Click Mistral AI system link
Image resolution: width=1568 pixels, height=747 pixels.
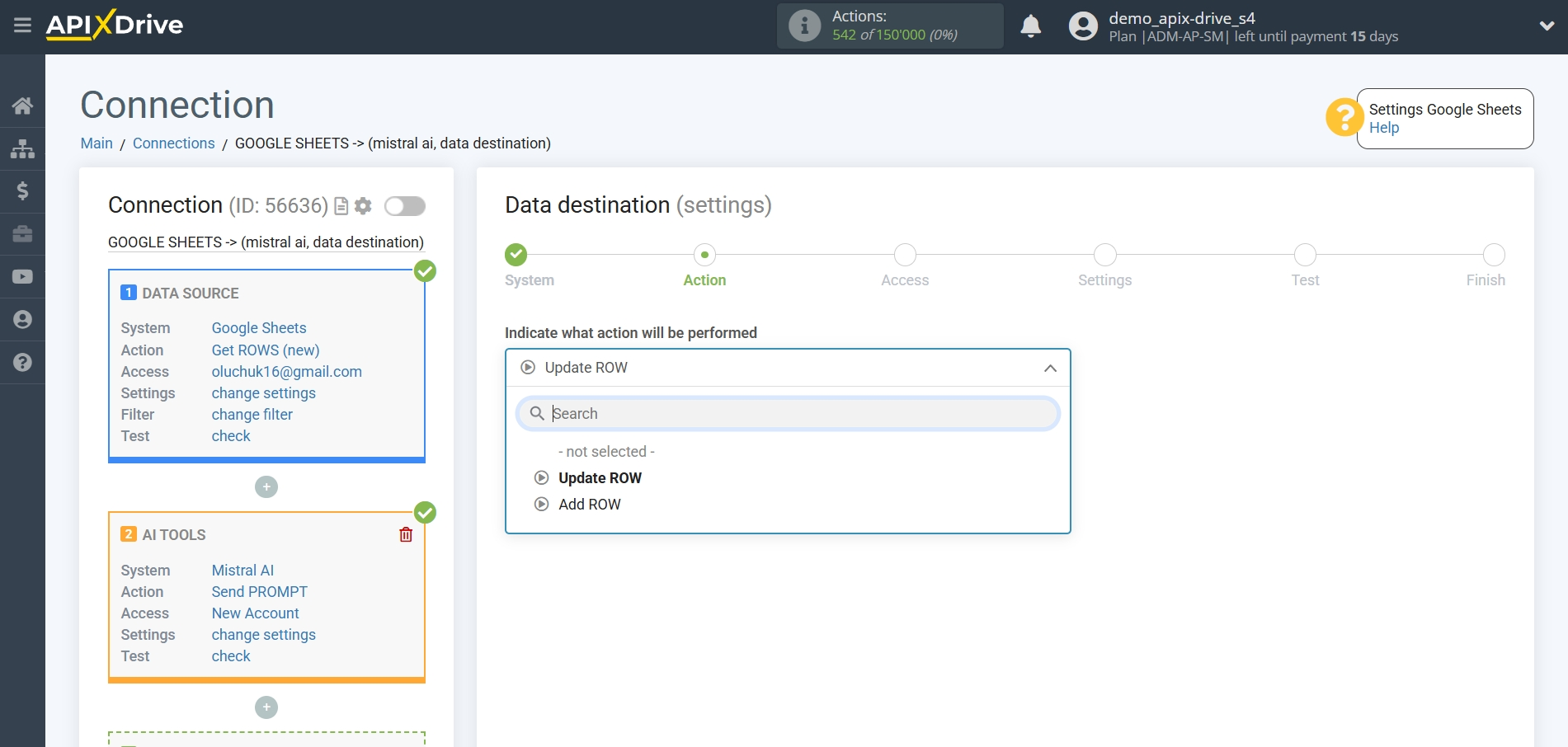pyautogui.click(x=242, y=571)
